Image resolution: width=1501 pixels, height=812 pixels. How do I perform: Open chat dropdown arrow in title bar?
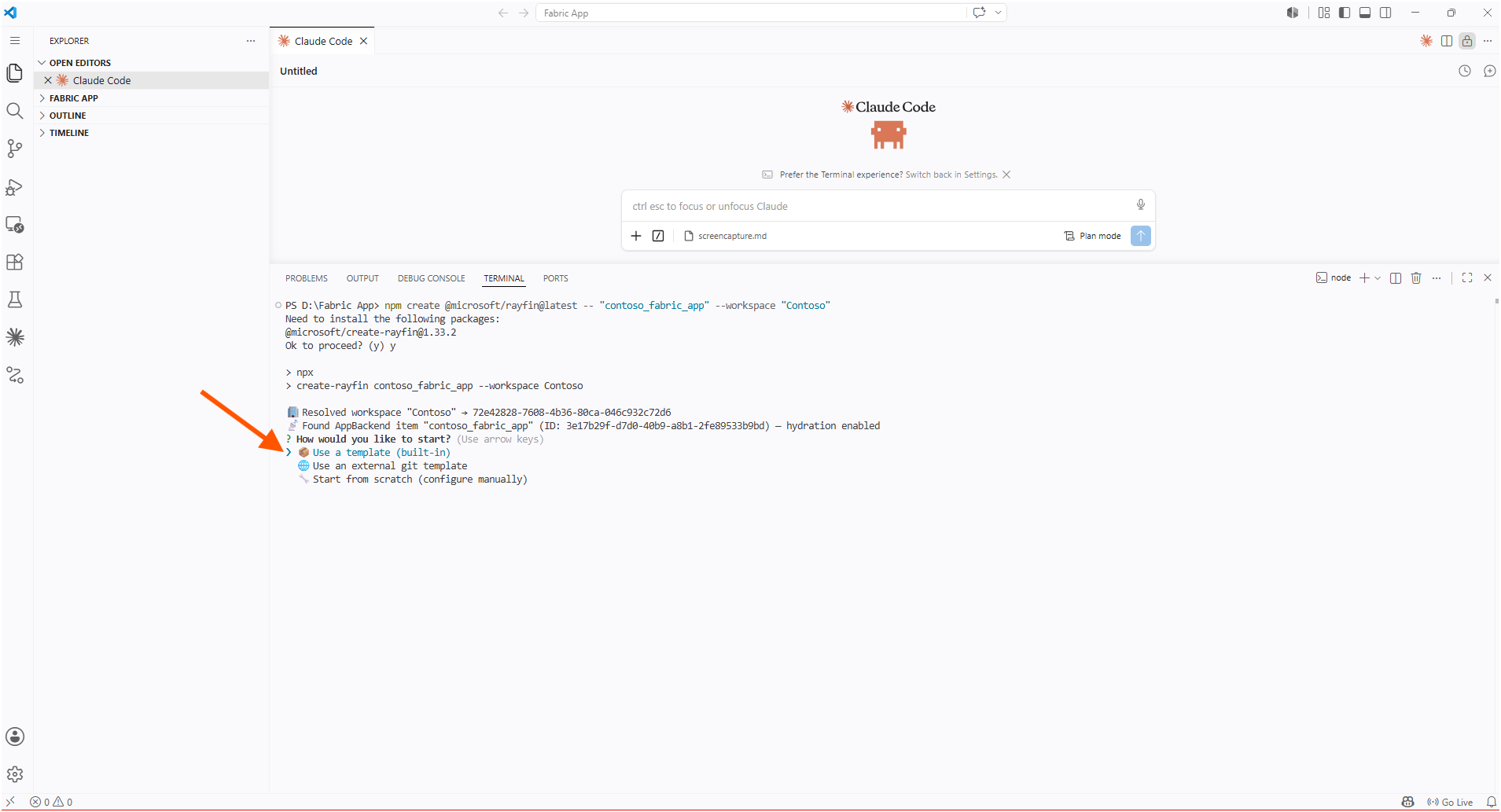999,13
